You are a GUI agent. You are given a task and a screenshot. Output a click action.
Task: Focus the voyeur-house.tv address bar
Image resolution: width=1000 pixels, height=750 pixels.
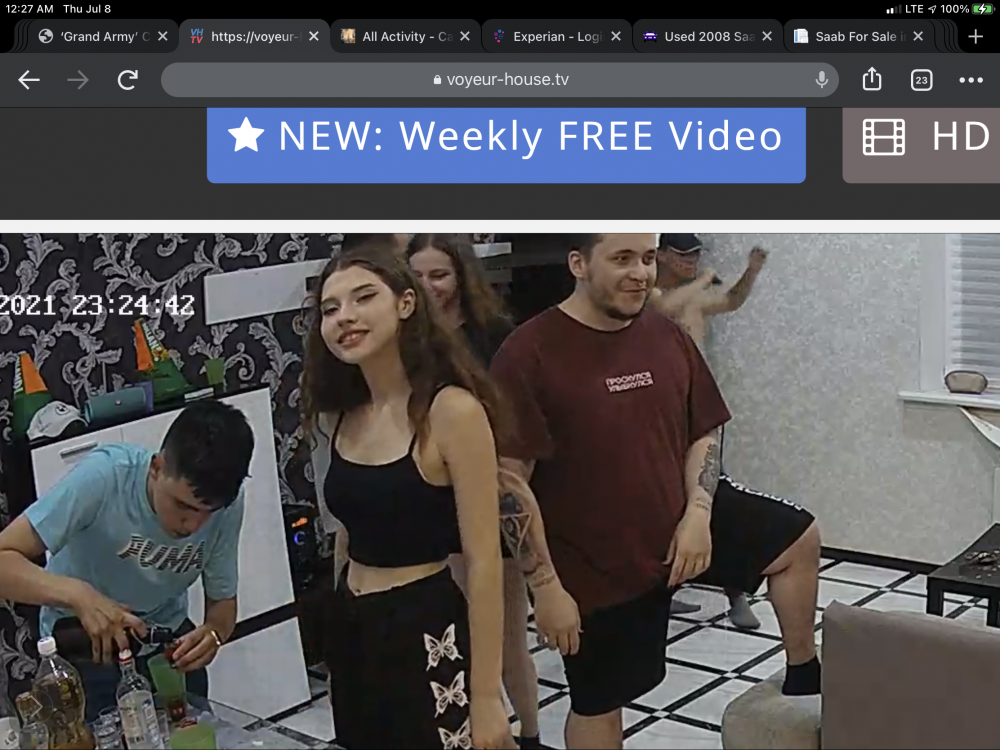click(x=500, y=80)
